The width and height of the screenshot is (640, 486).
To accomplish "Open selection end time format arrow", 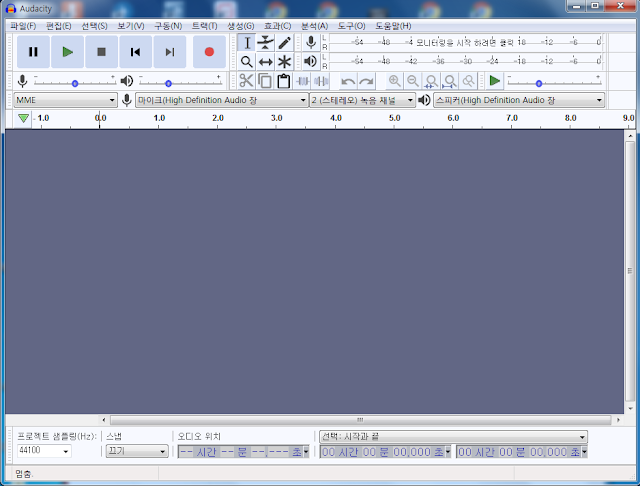I will point(584,452).
